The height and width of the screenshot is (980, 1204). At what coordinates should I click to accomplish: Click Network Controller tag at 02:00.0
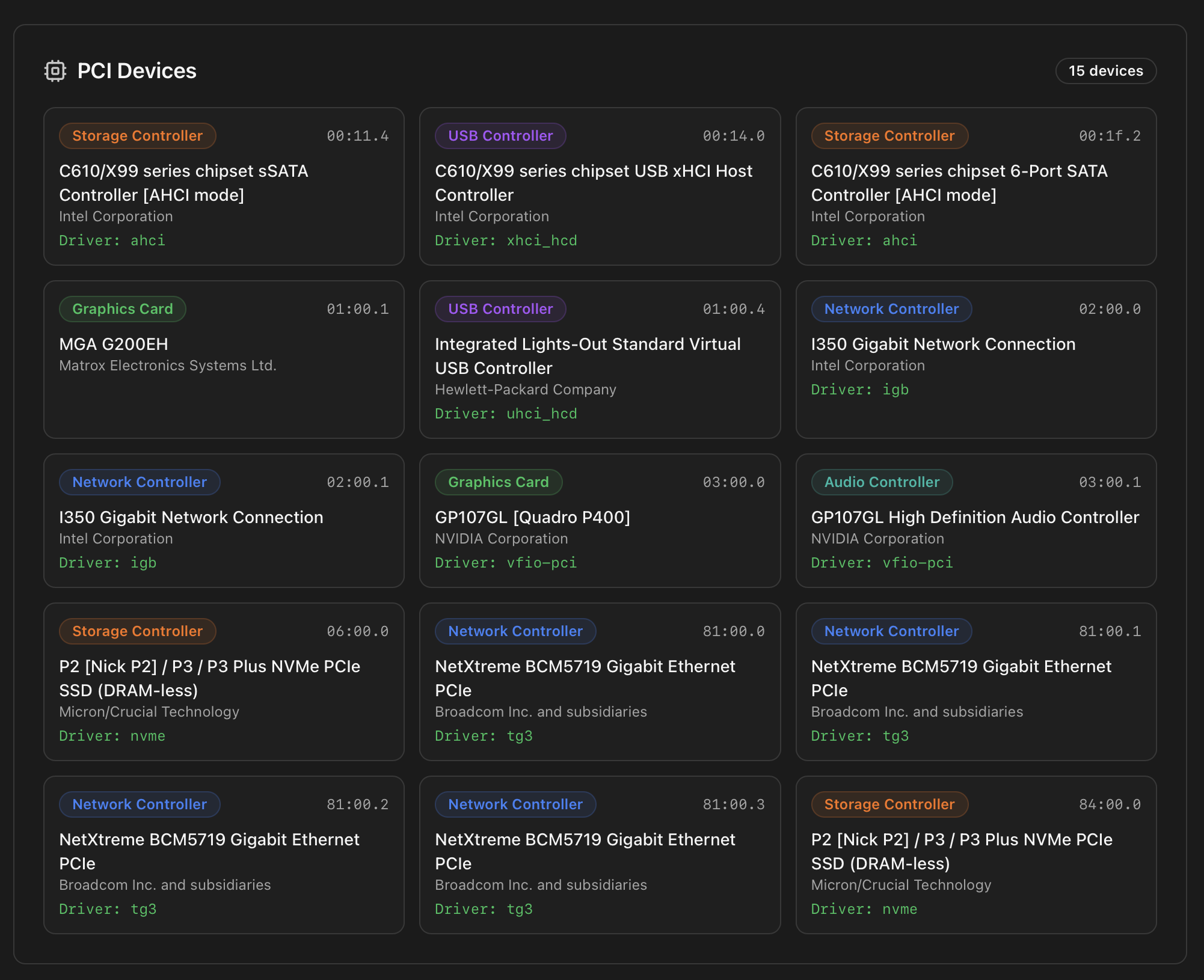(891, 309)
